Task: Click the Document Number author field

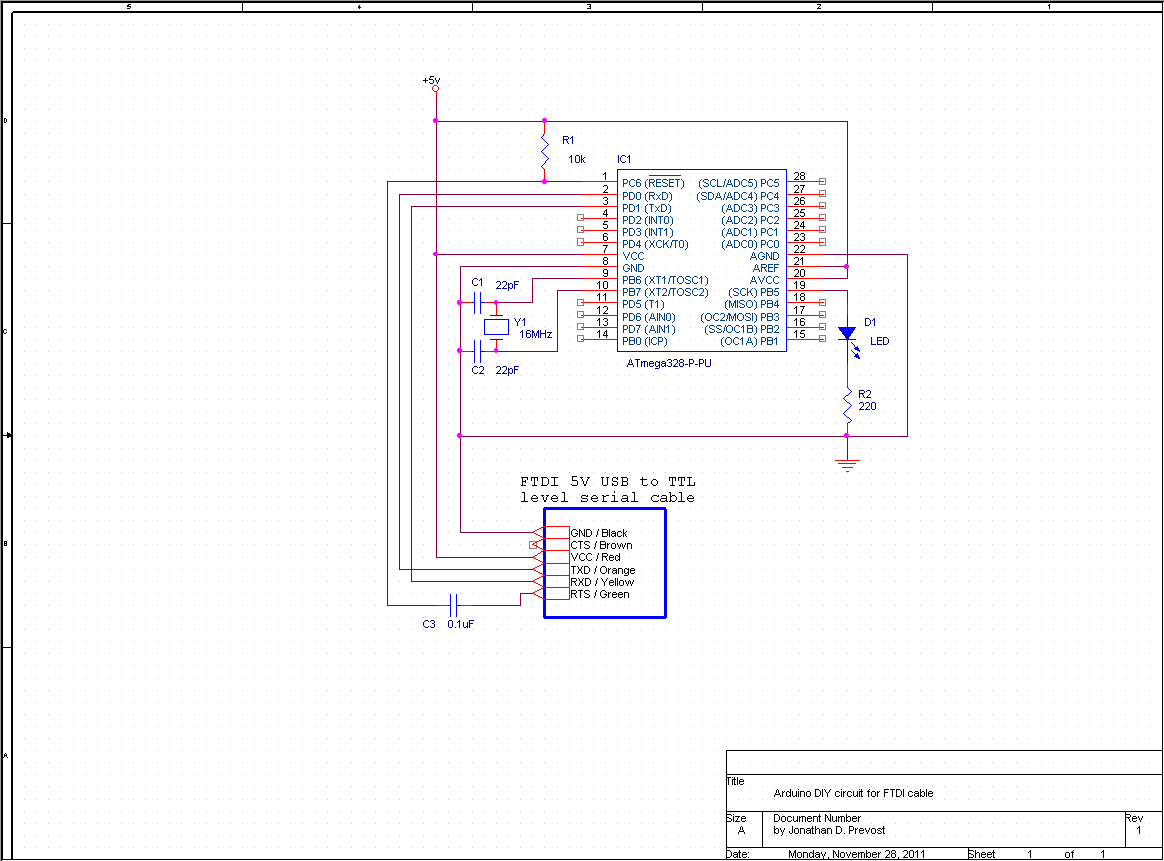Action: 829,830
